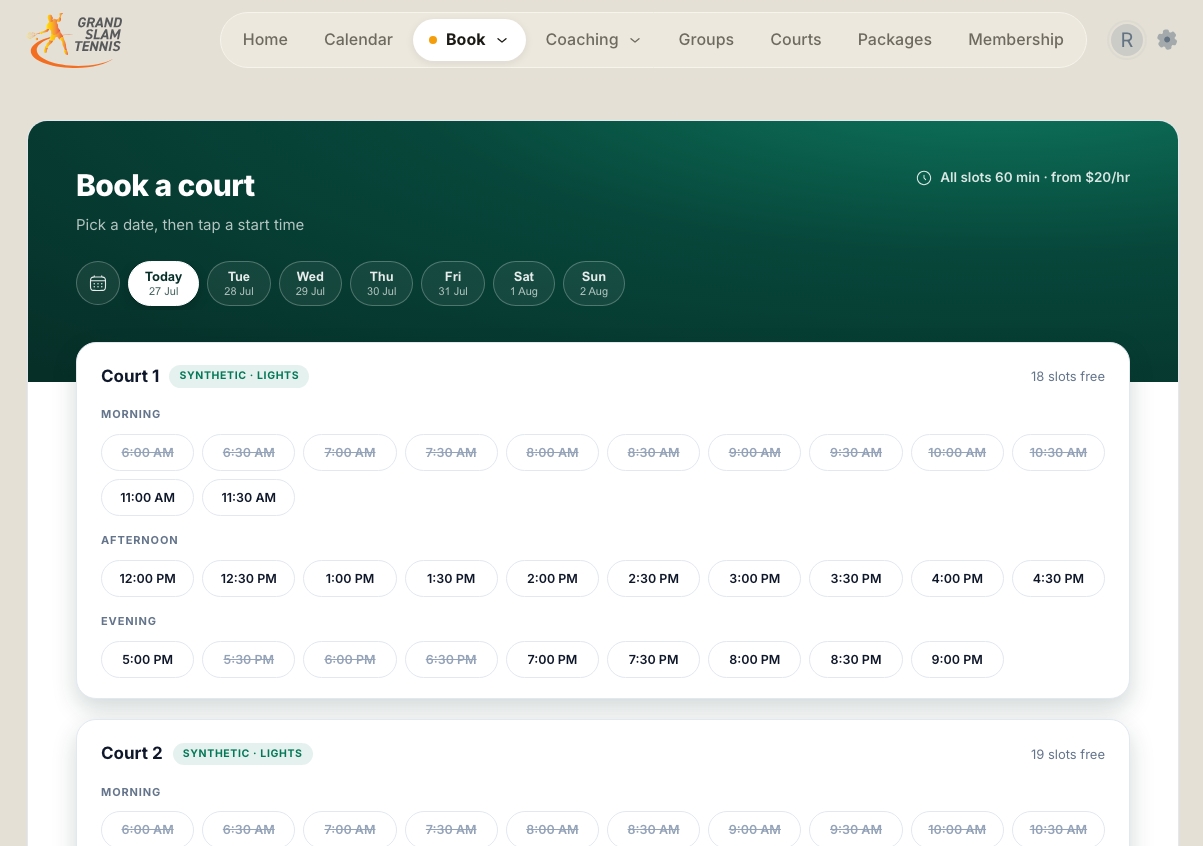Book Court 1 at 3:30 PM

[x=856, y=578]
